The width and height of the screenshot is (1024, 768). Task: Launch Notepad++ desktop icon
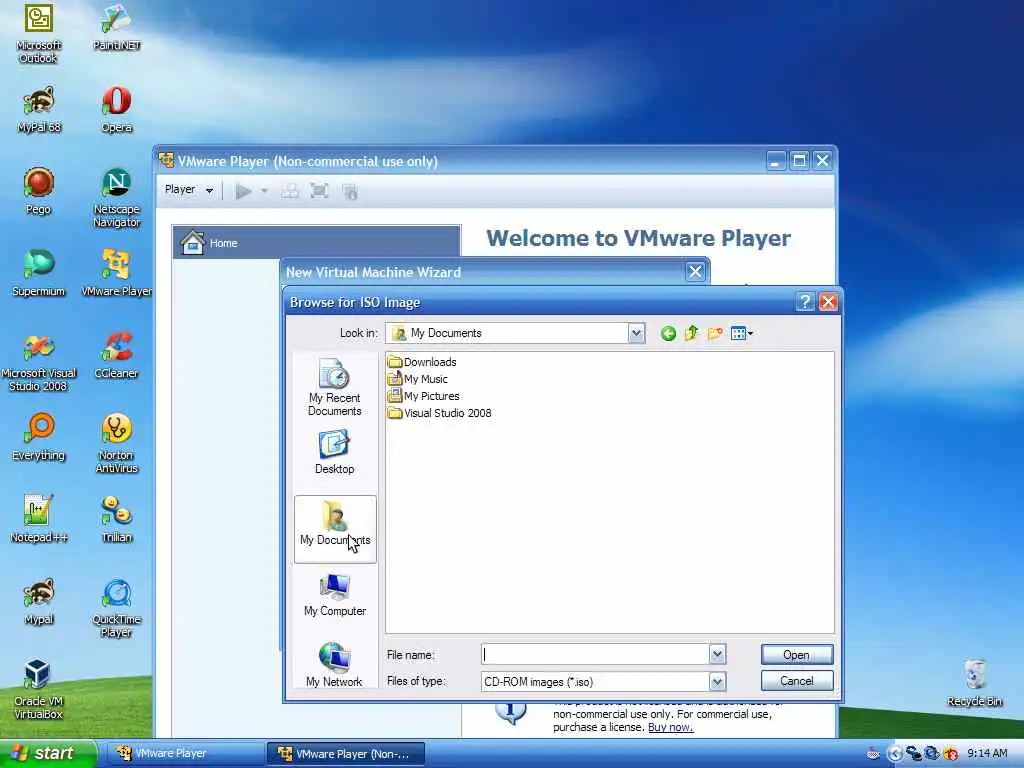coord(39,519)
